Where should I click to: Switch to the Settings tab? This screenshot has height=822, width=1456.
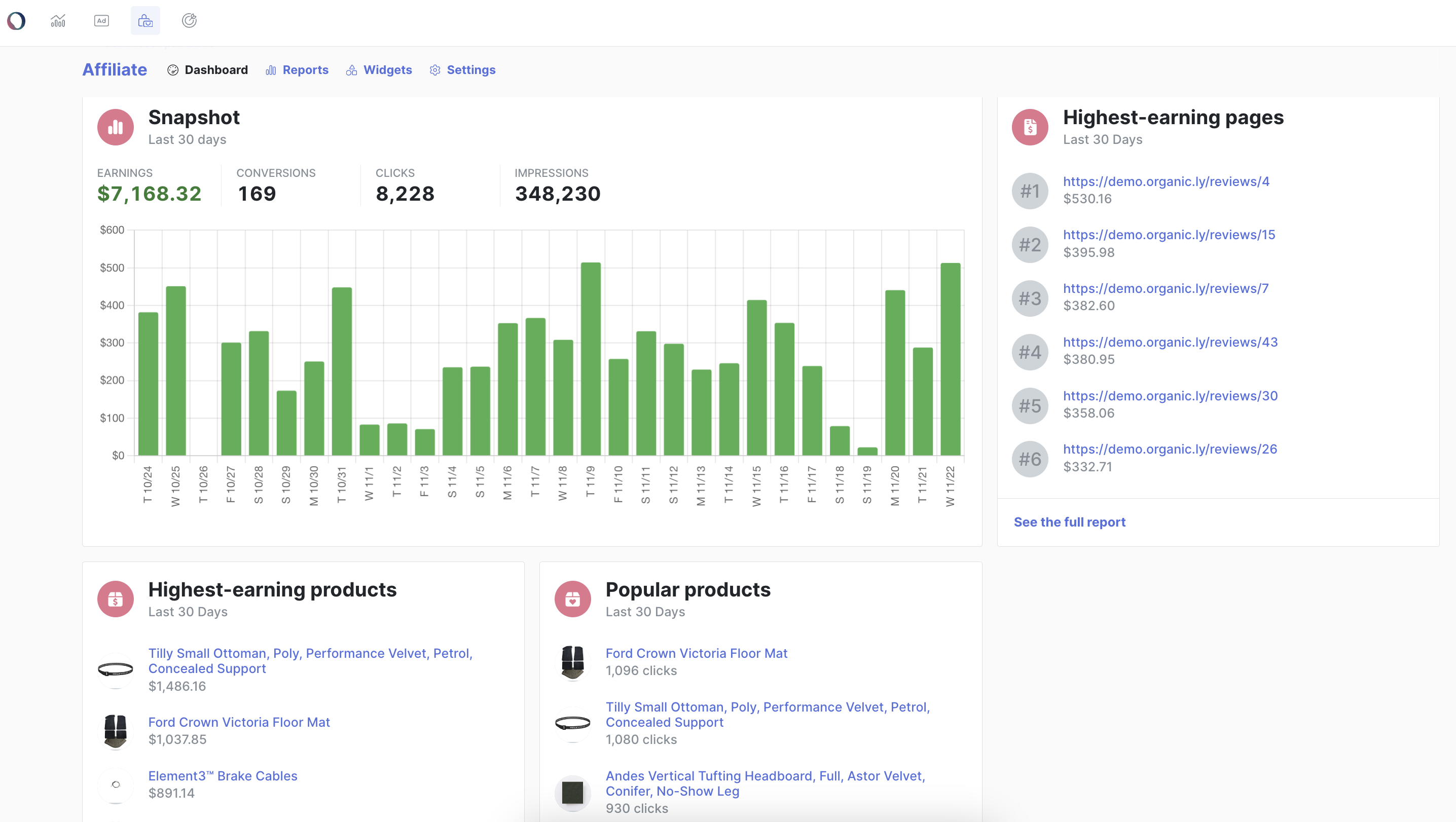coord(462,70)
